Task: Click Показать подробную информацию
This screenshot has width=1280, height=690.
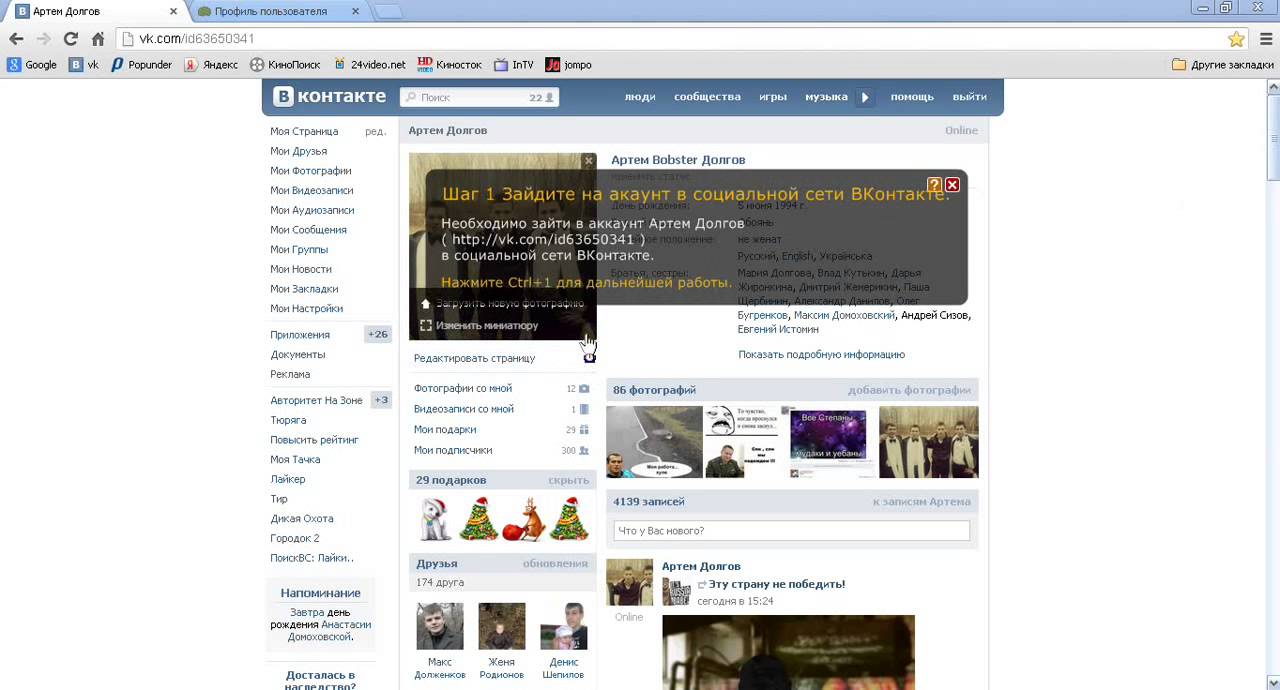Action: click(821, 354)
